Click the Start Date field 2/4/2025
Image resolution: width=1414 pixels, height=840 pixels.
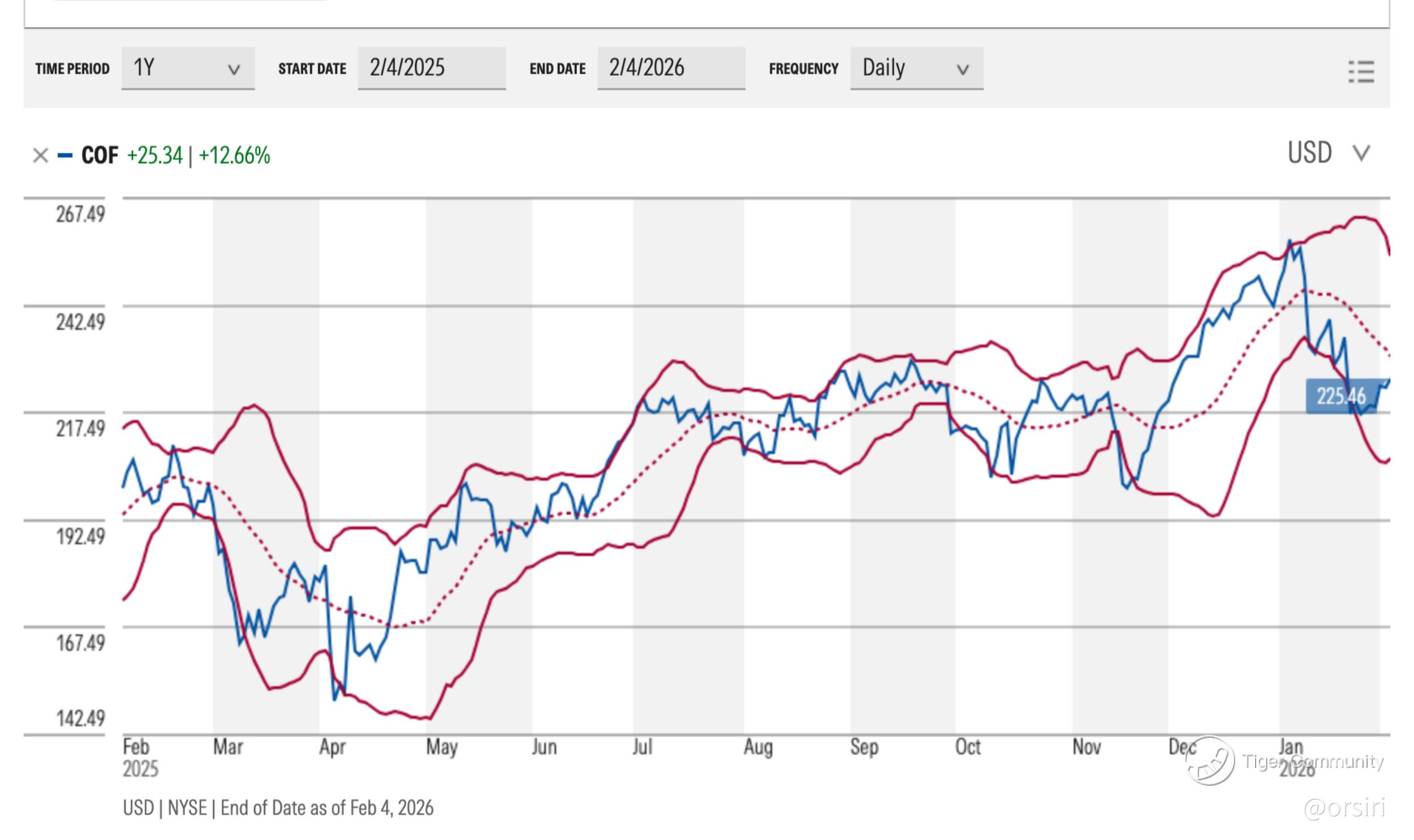[x=431, y=68]
